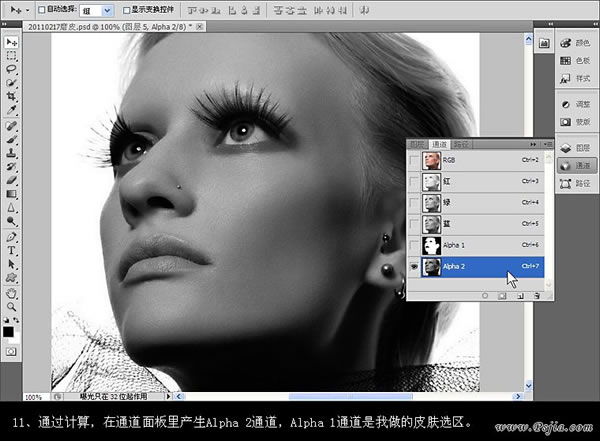Screen dimensions: 600x441
Task: Enable the 显示变换控件 checkbox
Action: [126, 10]
